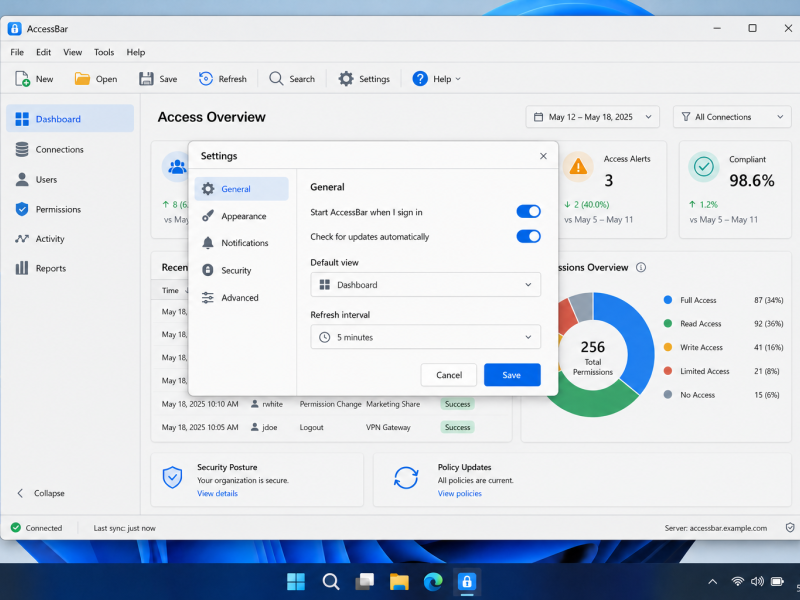
Task: Open Microsoft Edge from the taskbar
Action: coord(433,581)
